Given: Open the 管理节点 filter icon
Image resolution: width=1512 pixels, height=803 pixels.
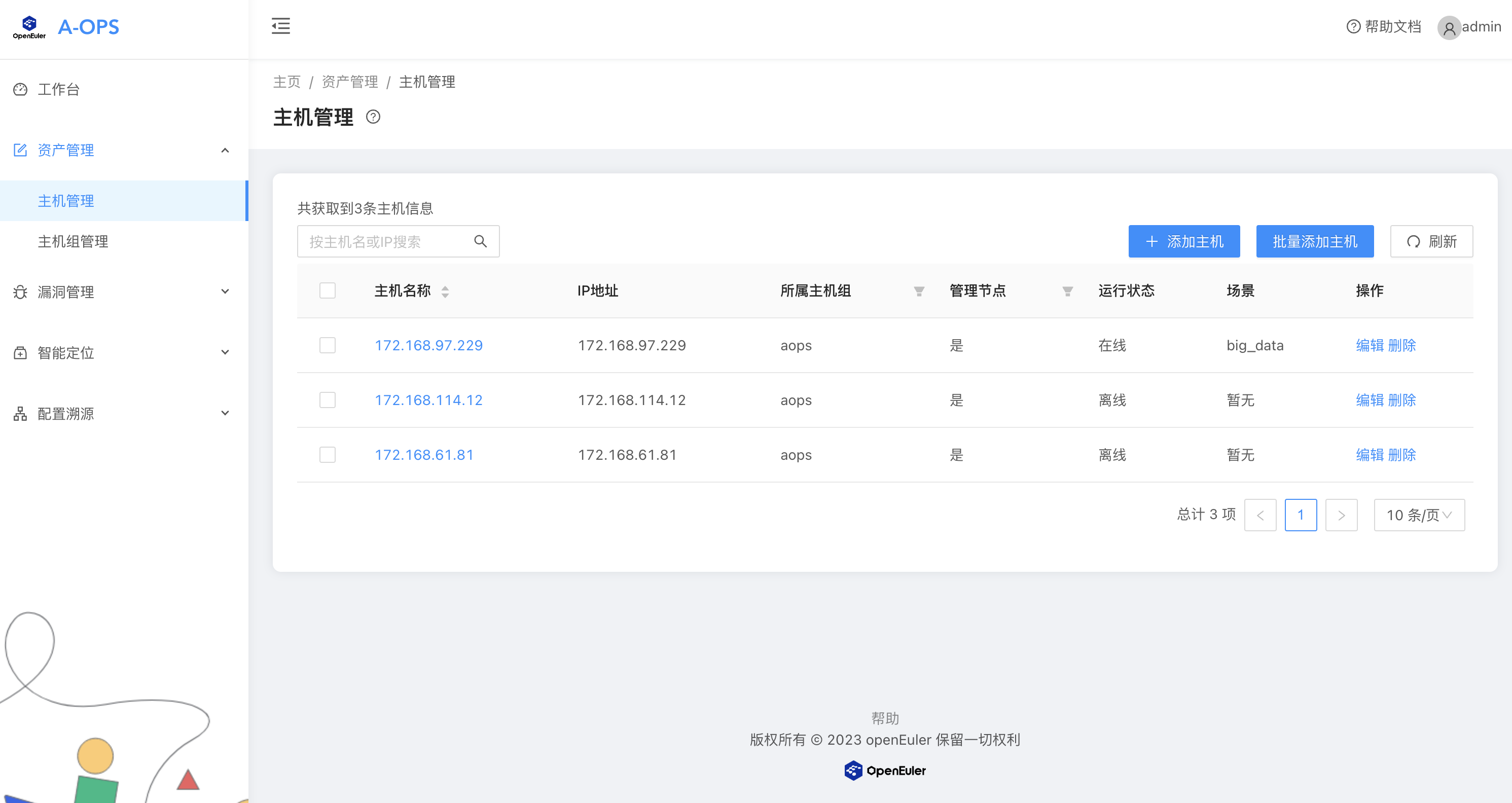Looking at the screenshot, I should click(x=1067, y=291).
